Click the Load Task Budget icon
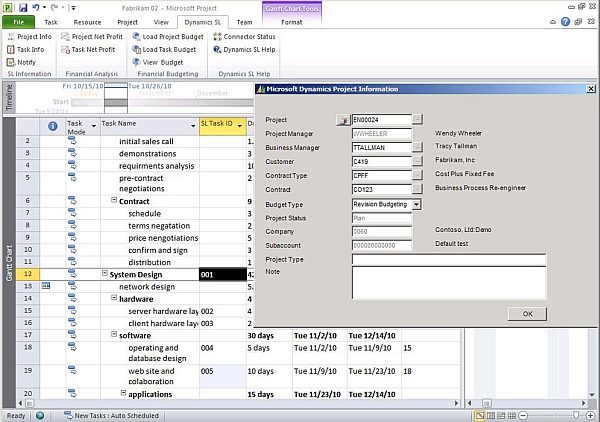The width and height of the screenshot is (600, 422). pos(134,49)
